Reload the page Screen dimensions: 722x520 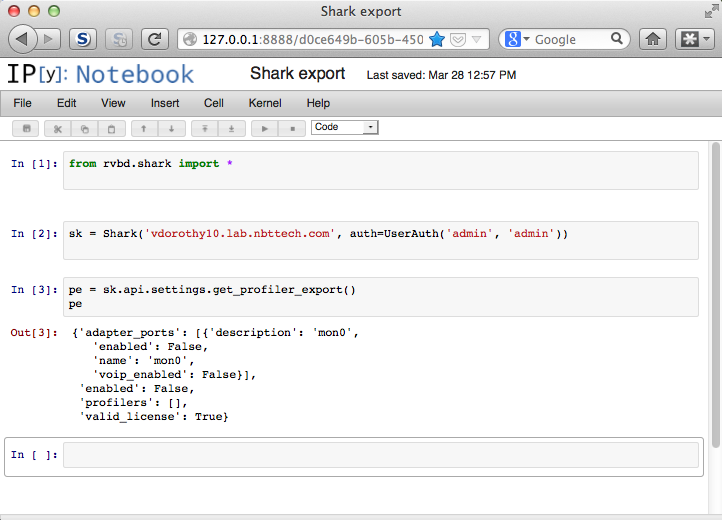155,39
